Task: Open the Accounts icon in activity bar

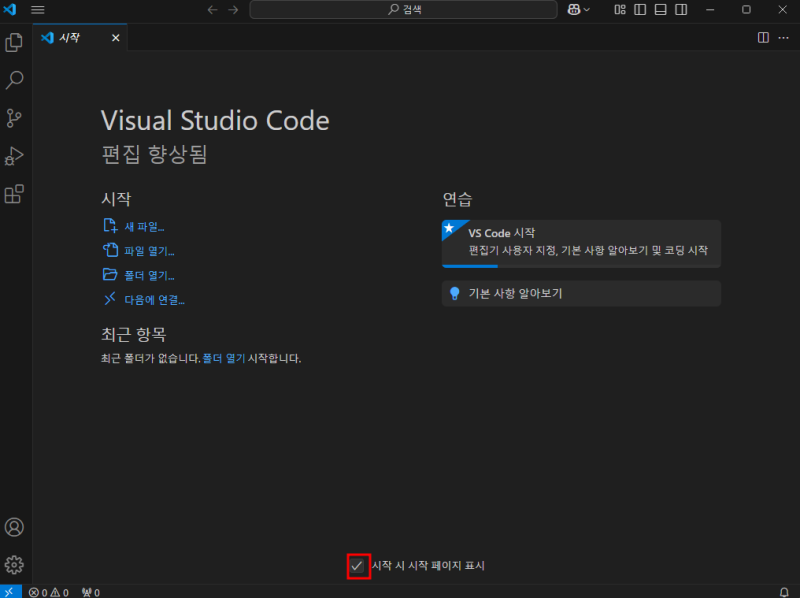Action: [14, 527]
